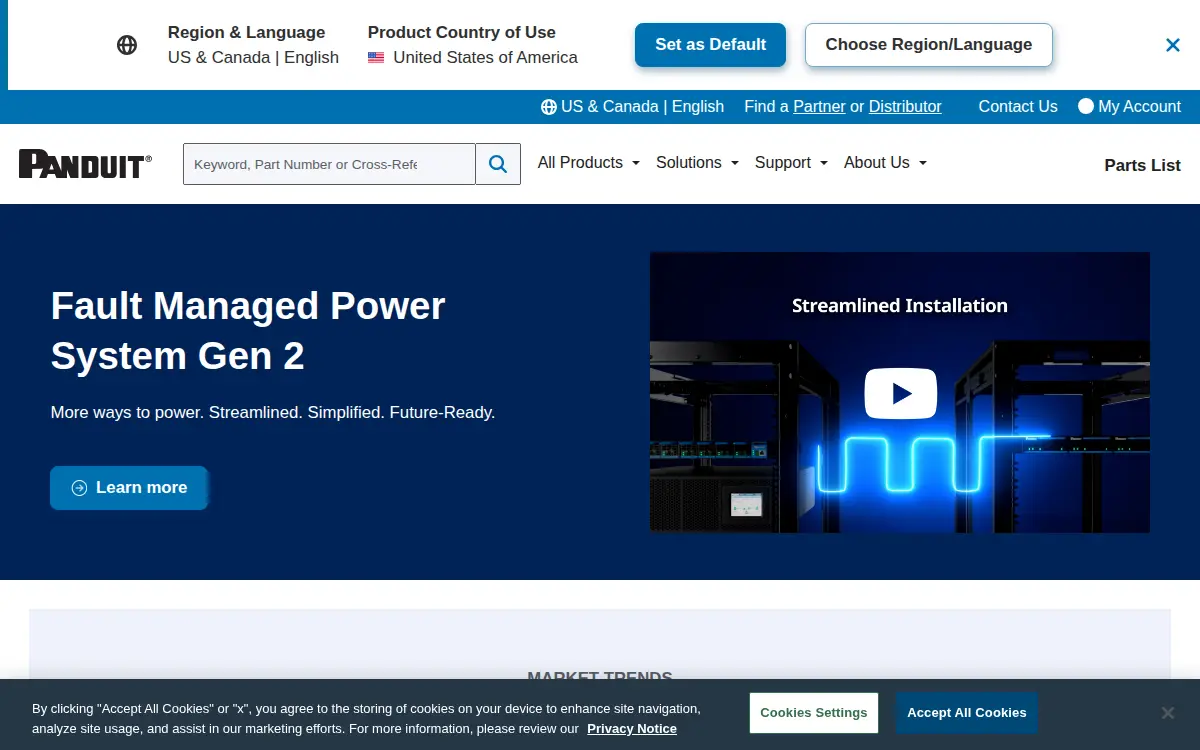Follow the Distributor link

click(905, 107)
